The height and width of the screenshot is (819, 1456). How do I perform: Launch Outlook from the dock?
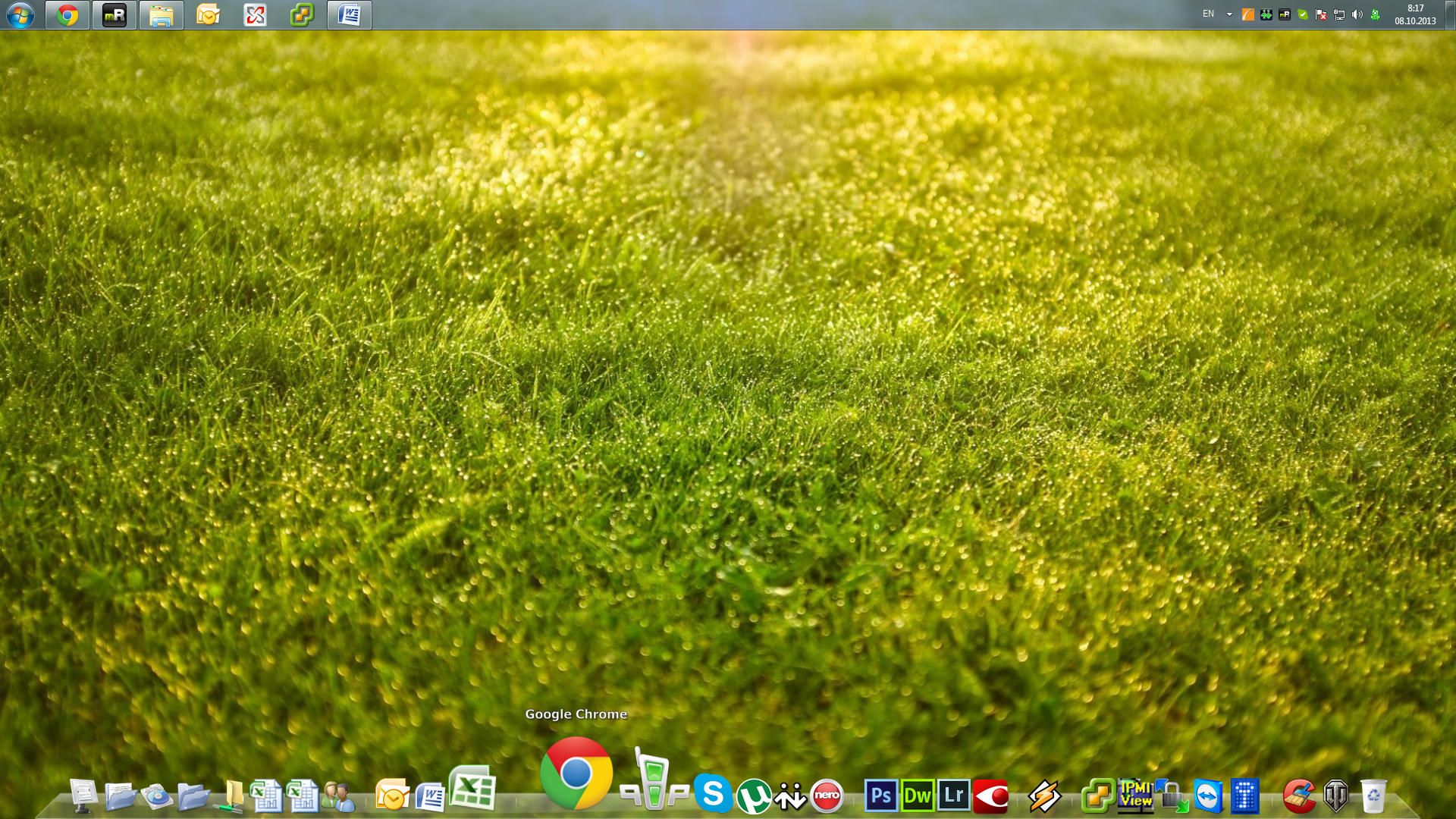coord(393,796)
